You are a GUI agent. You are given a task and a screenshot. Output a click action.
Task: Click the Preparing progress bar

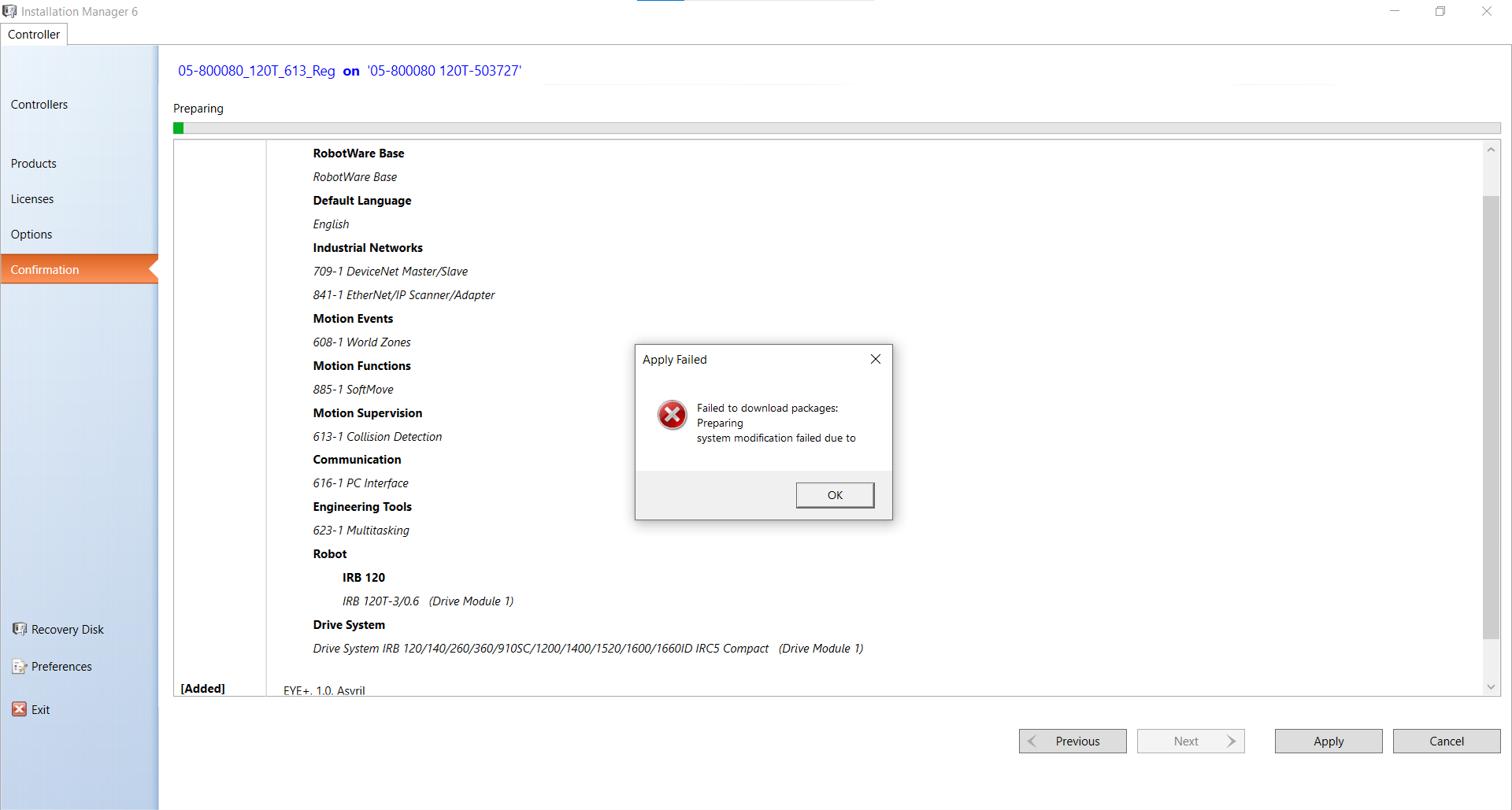click(837, 128)
